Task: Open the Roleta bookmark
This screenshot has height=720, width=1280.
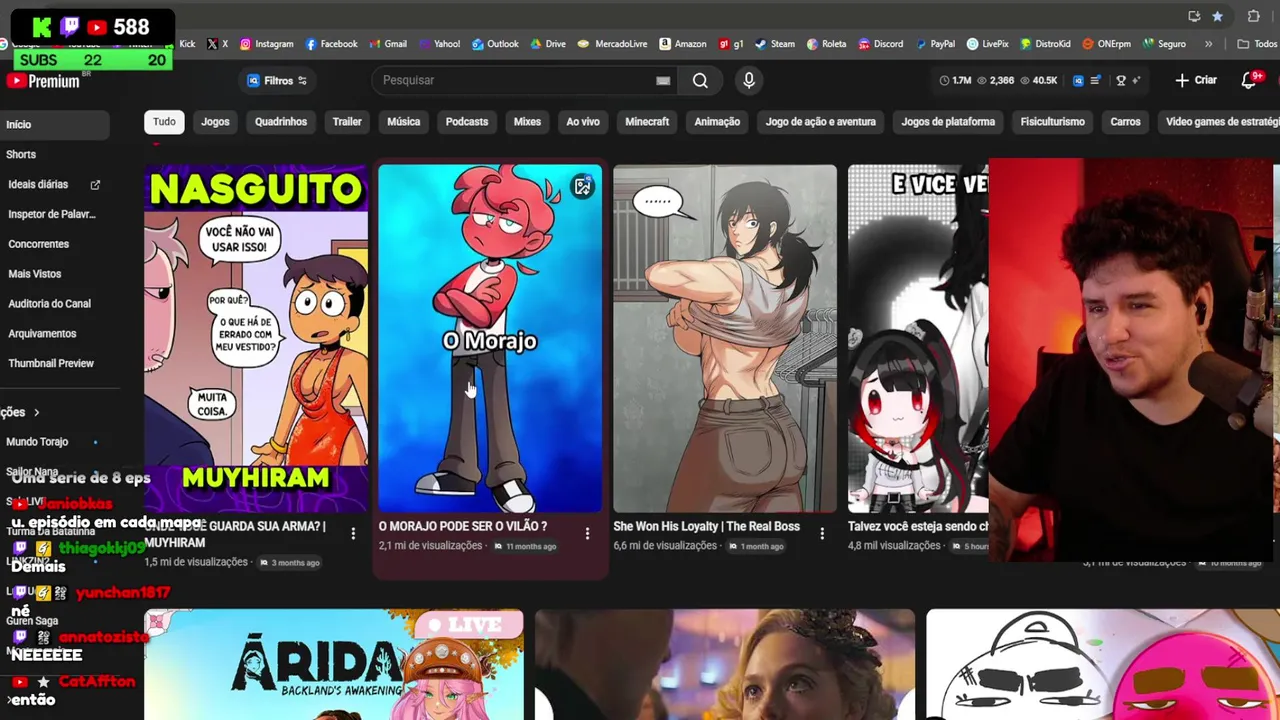Action: 826,44
